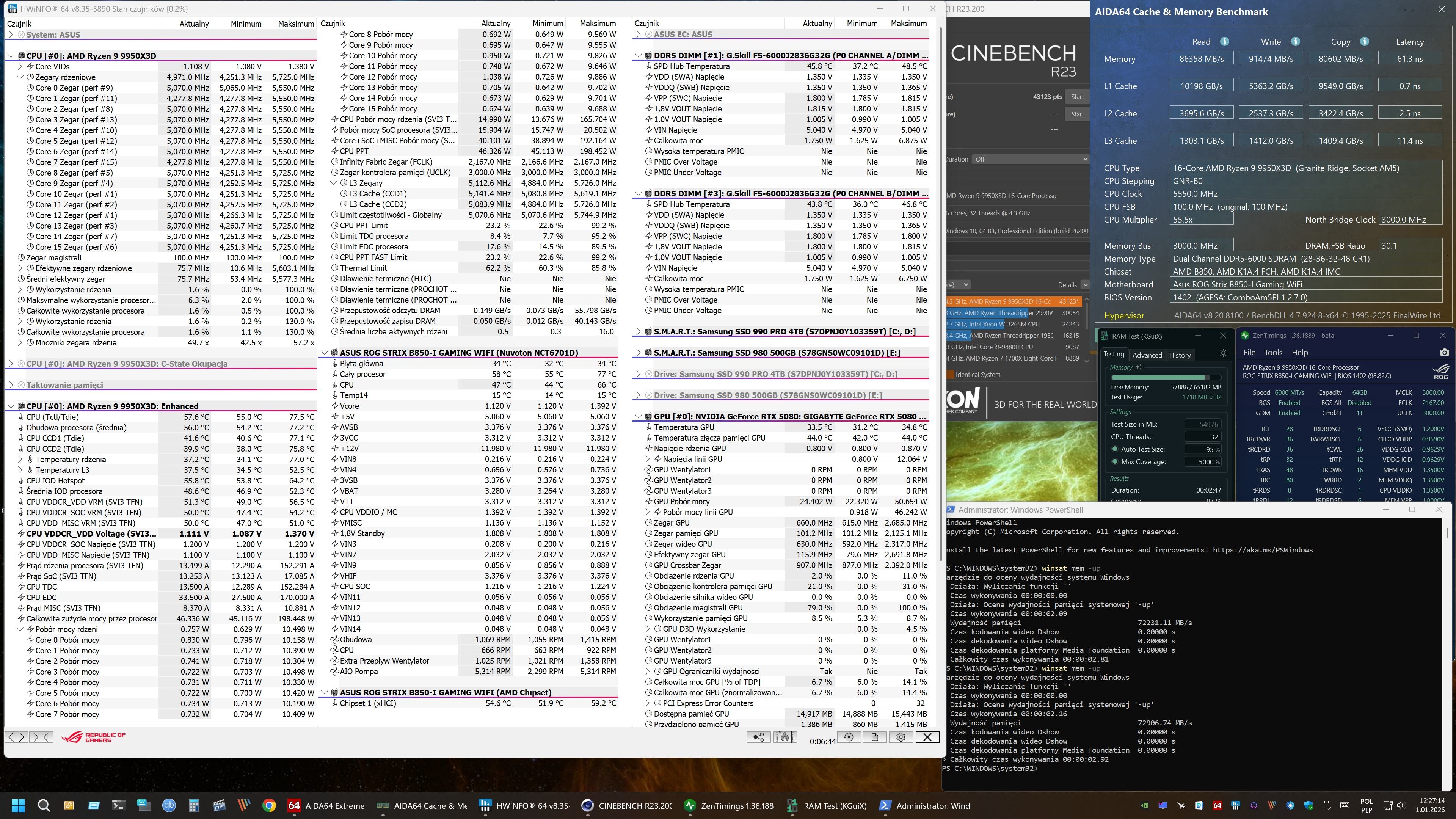1456x819 pixels.
Task: Toggle the Max Coverage radio button
Action: pos(1115,462)
